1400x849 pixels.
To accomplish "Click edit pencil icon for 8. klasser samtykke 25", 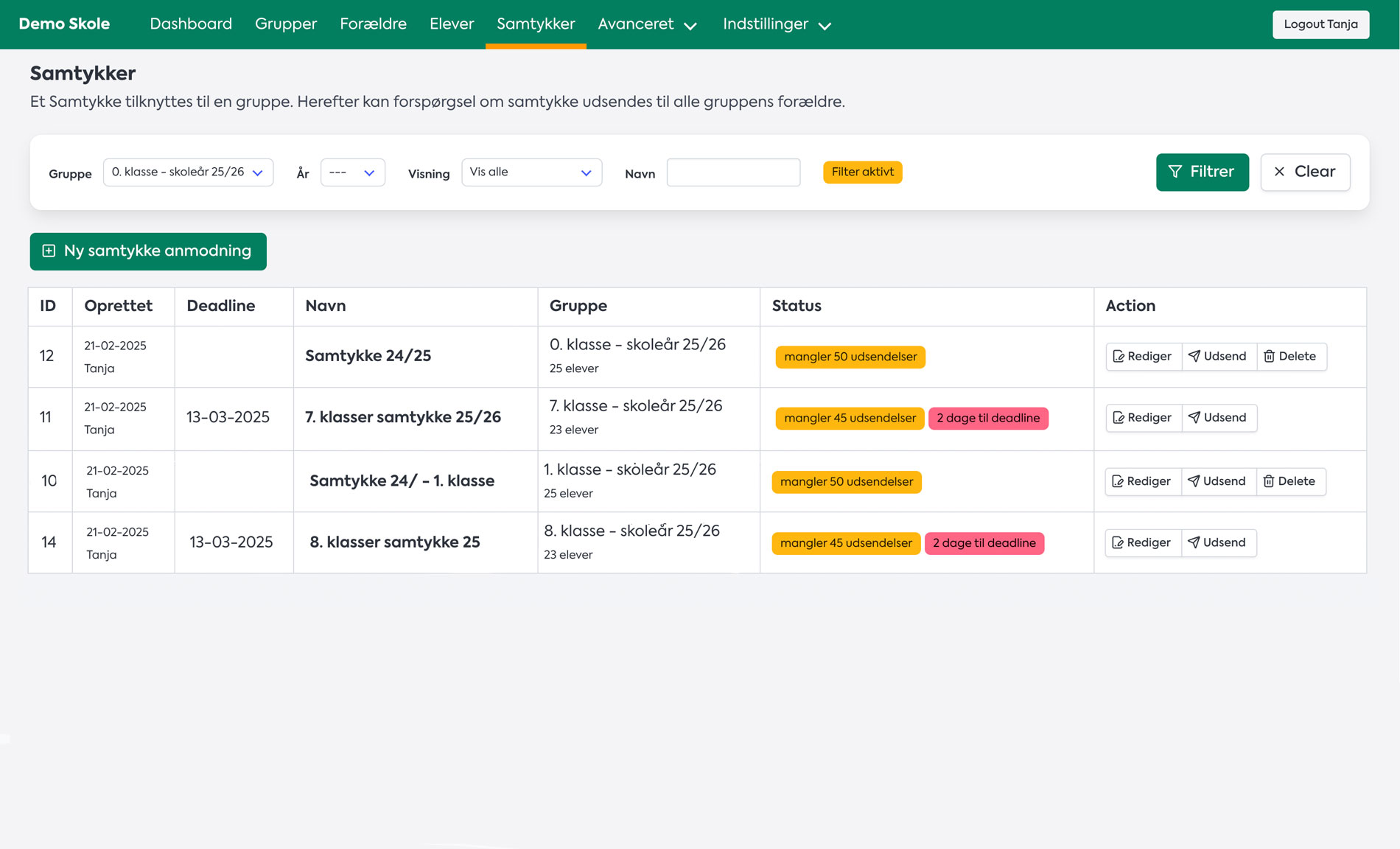I will (1117, 542).
